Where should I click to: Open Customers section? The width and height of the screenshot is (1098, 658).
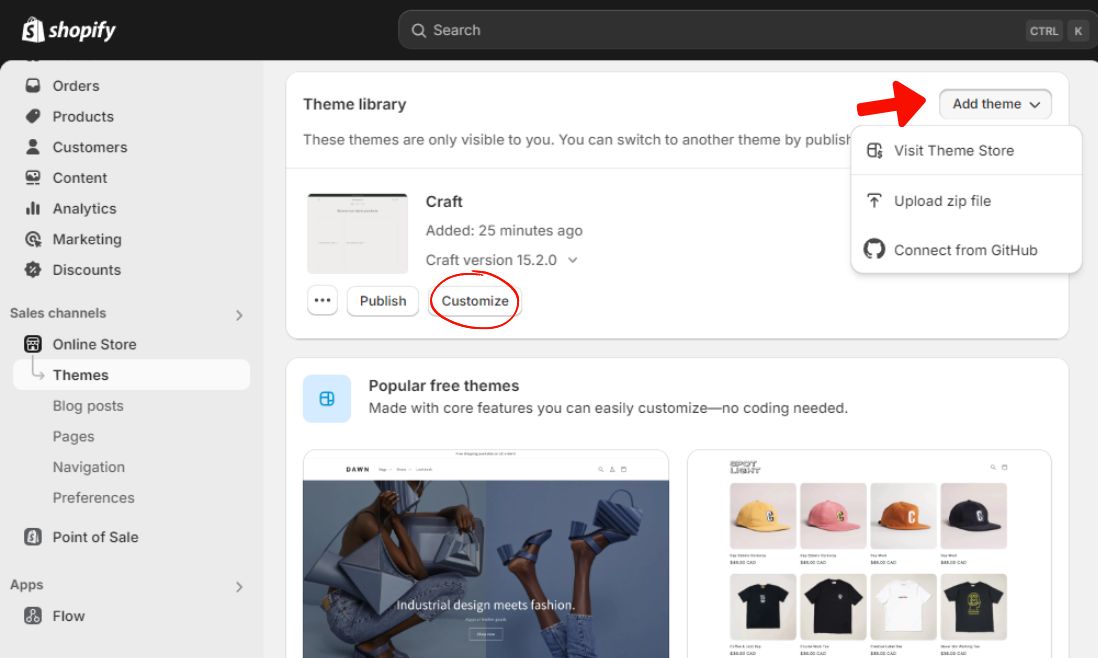click(x=90, y=147)
